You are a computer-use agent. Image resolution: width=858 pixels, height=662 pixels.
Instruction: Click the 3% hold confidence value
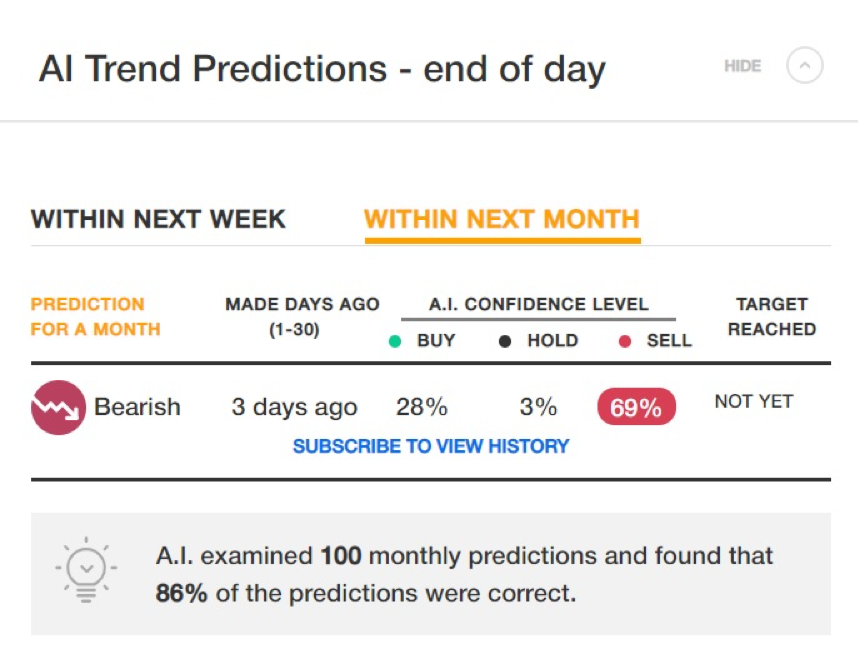point(538,407)
